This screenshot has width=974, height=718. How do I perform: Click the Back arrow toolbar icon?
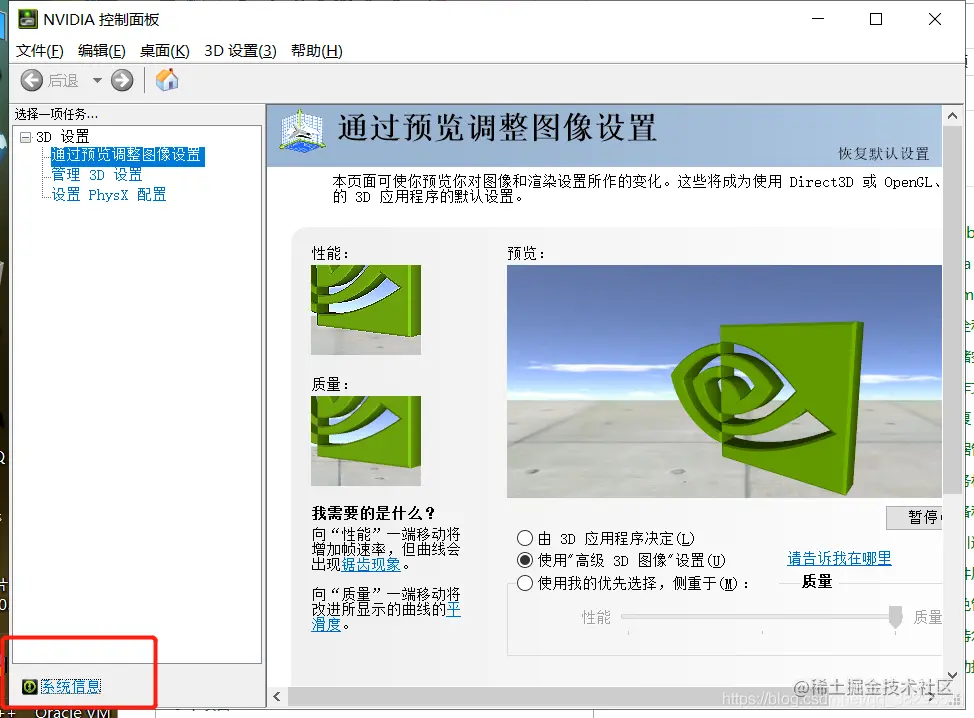coord(32,80)
